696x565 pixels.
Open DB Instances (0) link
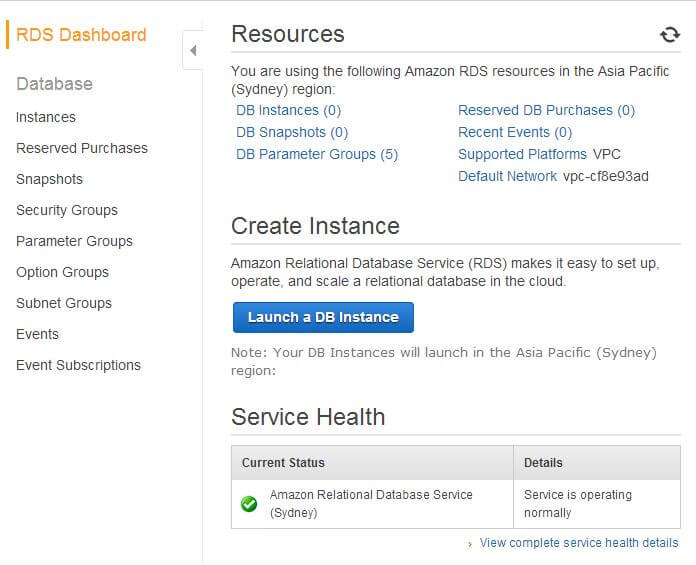[289, 110]
